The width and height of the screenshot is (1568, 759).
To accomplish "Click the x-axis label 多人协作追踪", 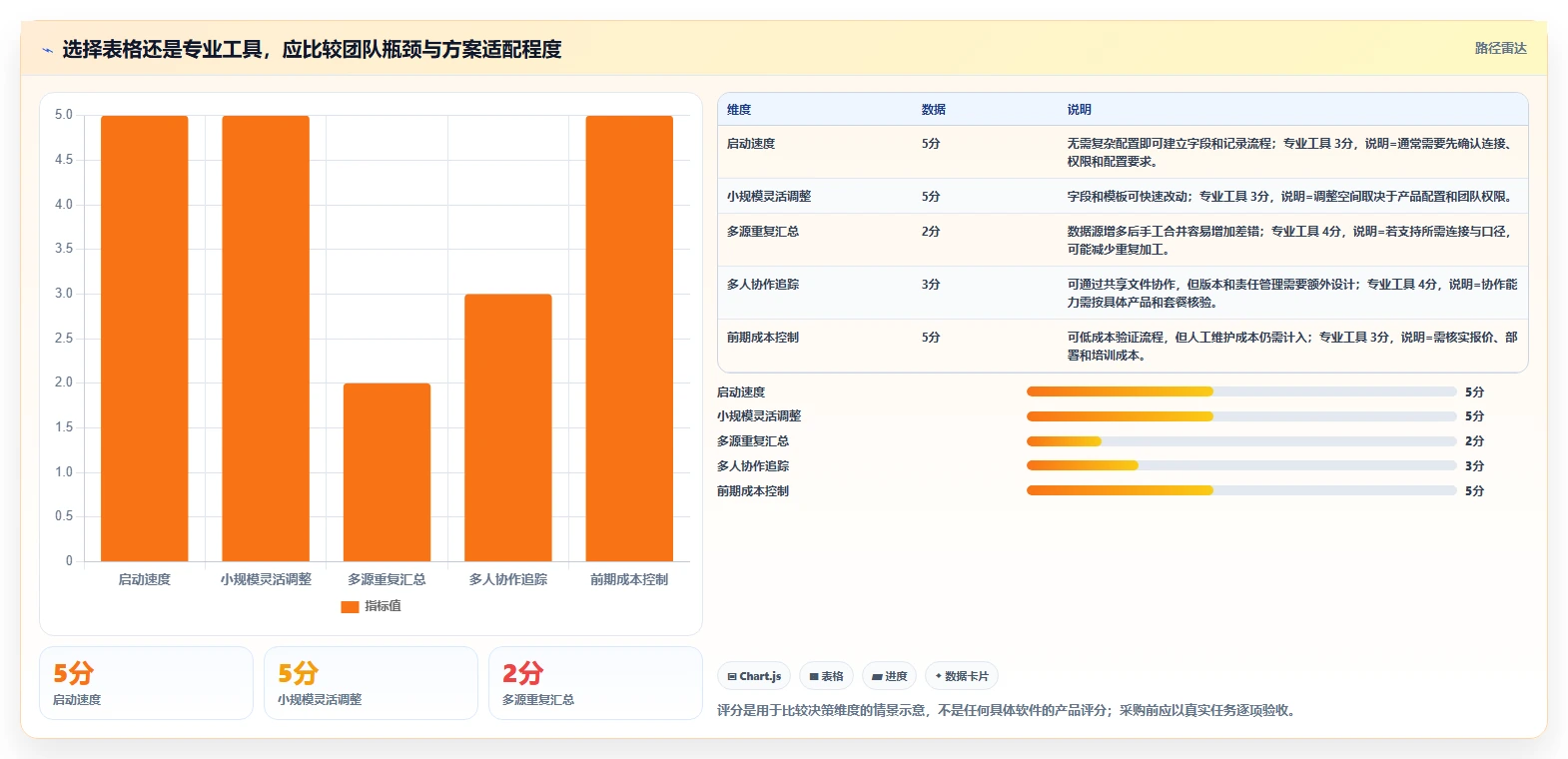I will click(x=508, y=579).
